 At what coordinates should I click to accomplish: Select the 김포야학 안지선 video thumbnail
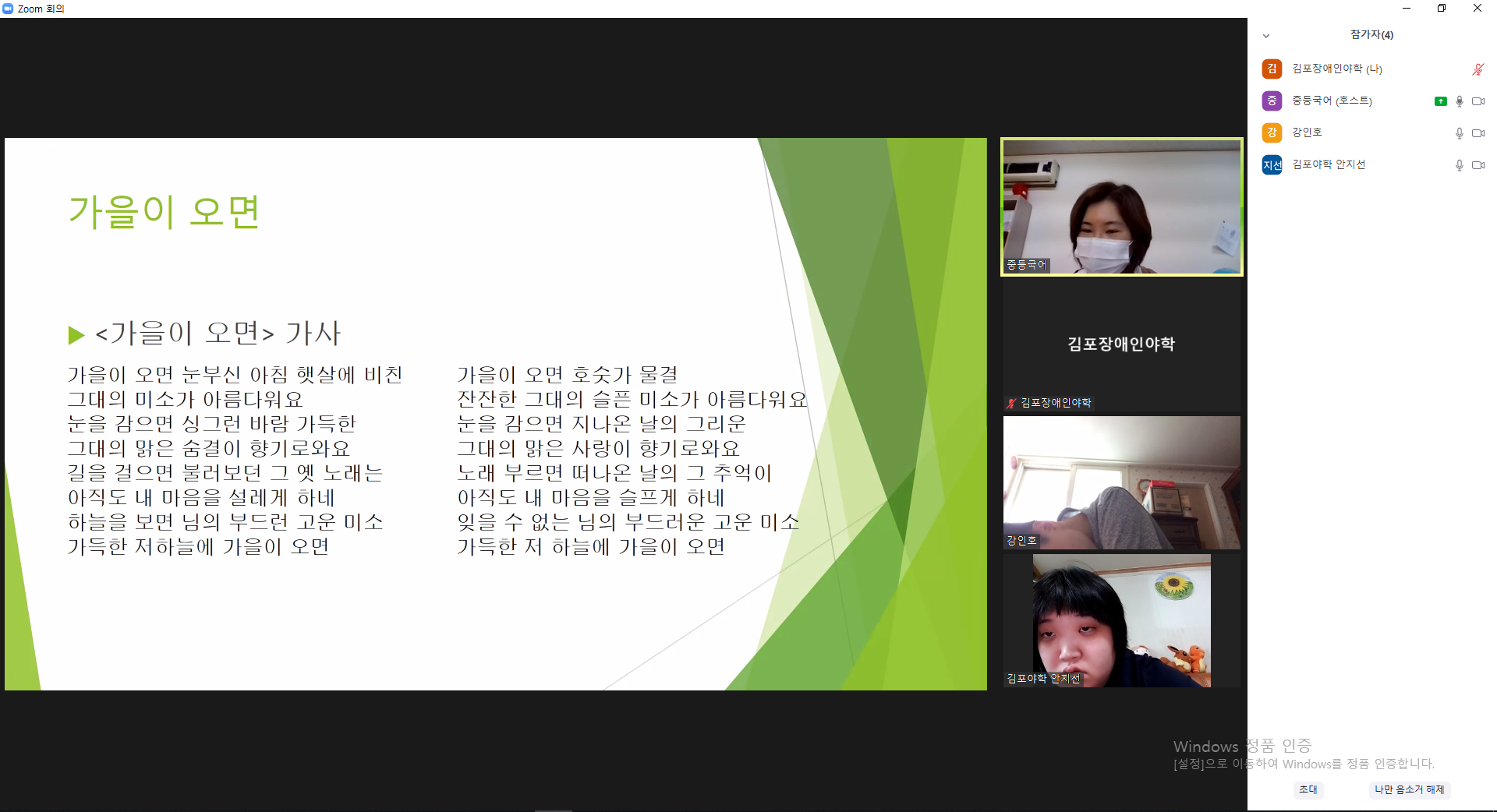click(1121, 620)
